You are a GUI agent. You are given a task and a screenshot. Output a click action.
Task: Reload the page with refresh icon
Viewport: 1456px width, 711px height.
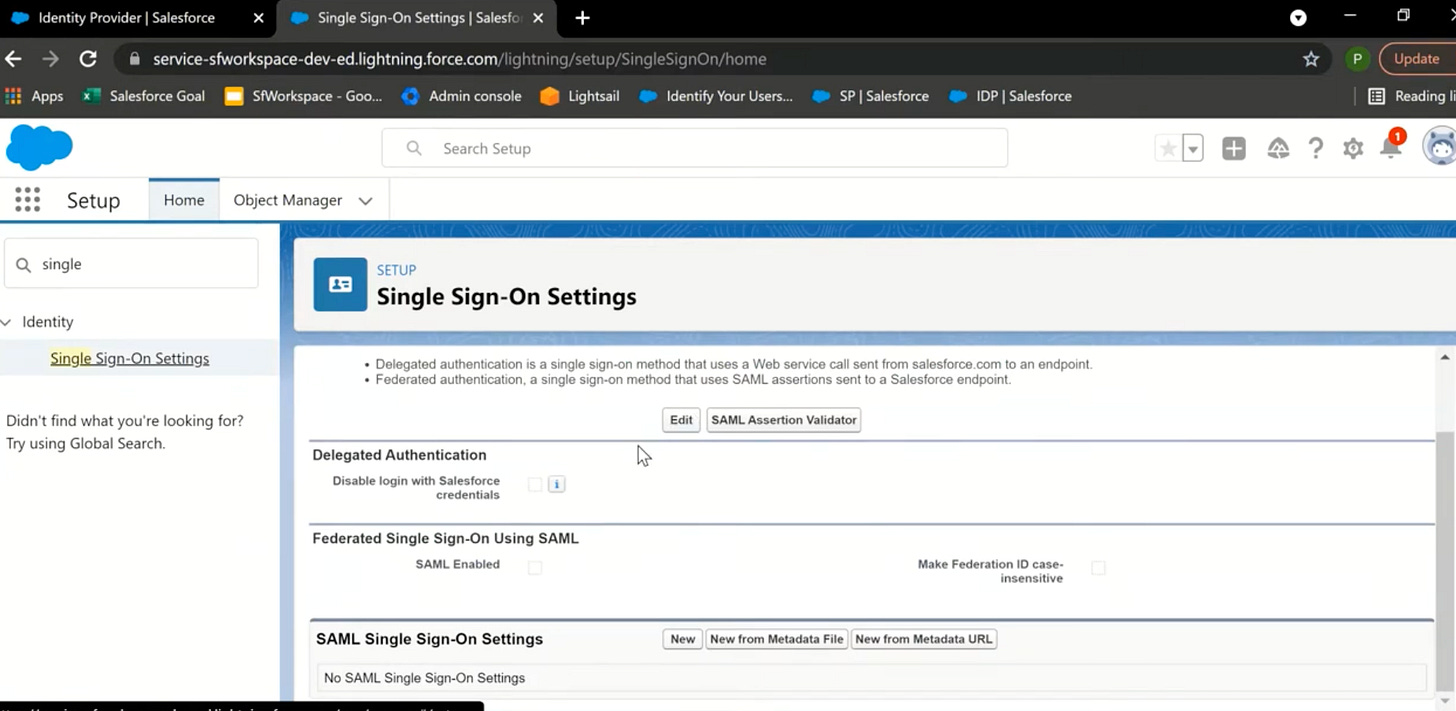[88, 59]
